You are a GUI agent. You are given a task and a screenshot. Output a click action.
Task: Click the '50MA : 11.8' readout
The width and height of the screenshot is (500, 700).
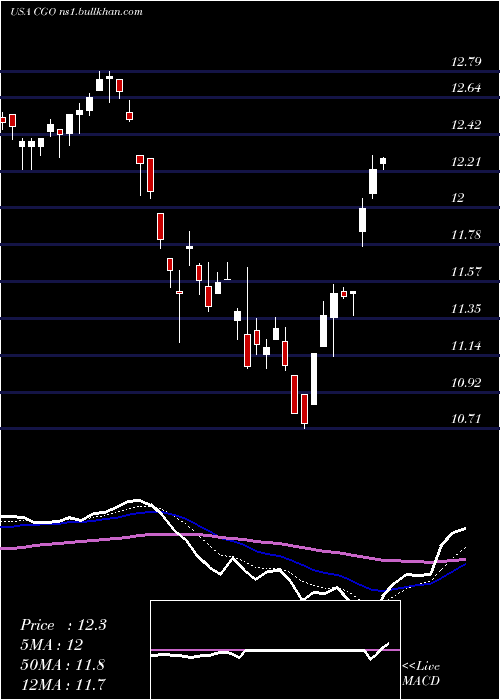62,664
